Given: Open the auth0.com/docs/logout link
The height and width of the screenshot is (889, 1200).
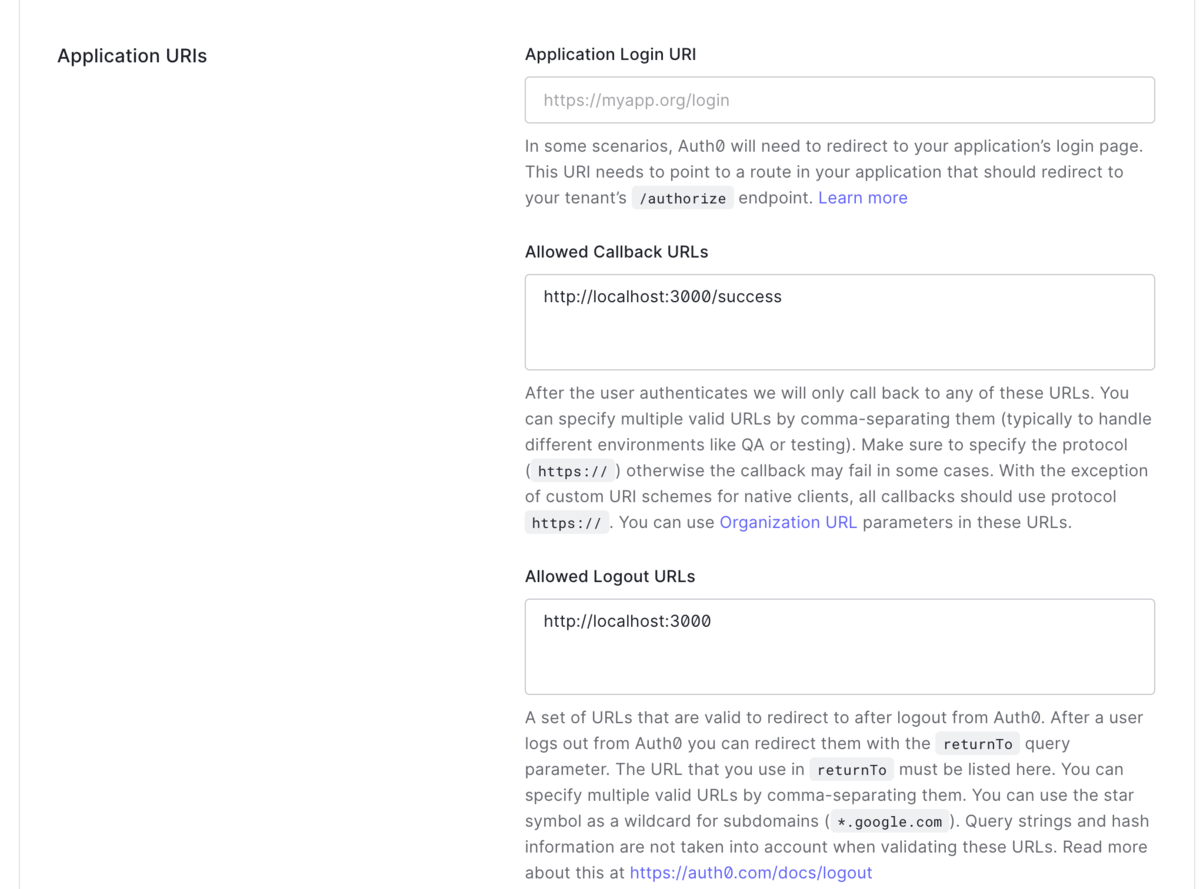Looking at the screenshot, I should pos(751,873).
